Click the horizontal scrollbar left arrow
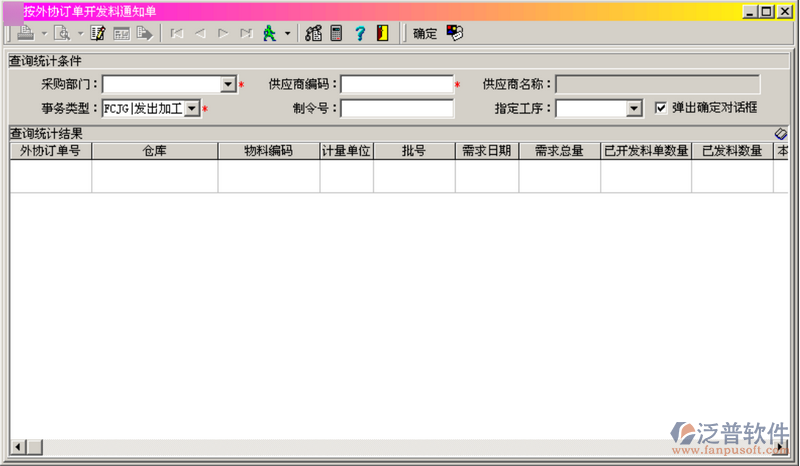 tap(18, 447)
